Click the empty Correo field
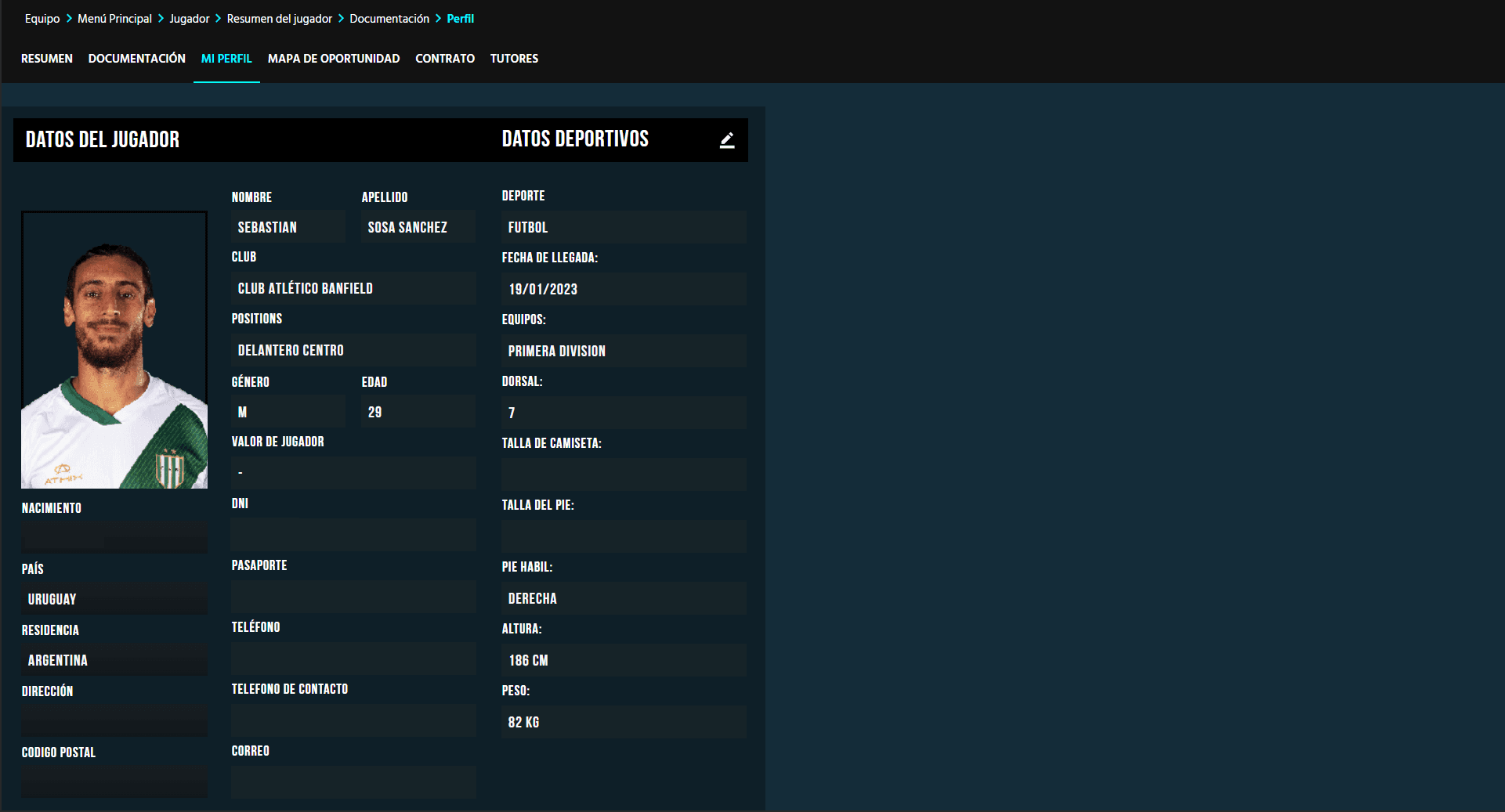The width and height of the screenshot is (1505, 812). pos(353,782)
